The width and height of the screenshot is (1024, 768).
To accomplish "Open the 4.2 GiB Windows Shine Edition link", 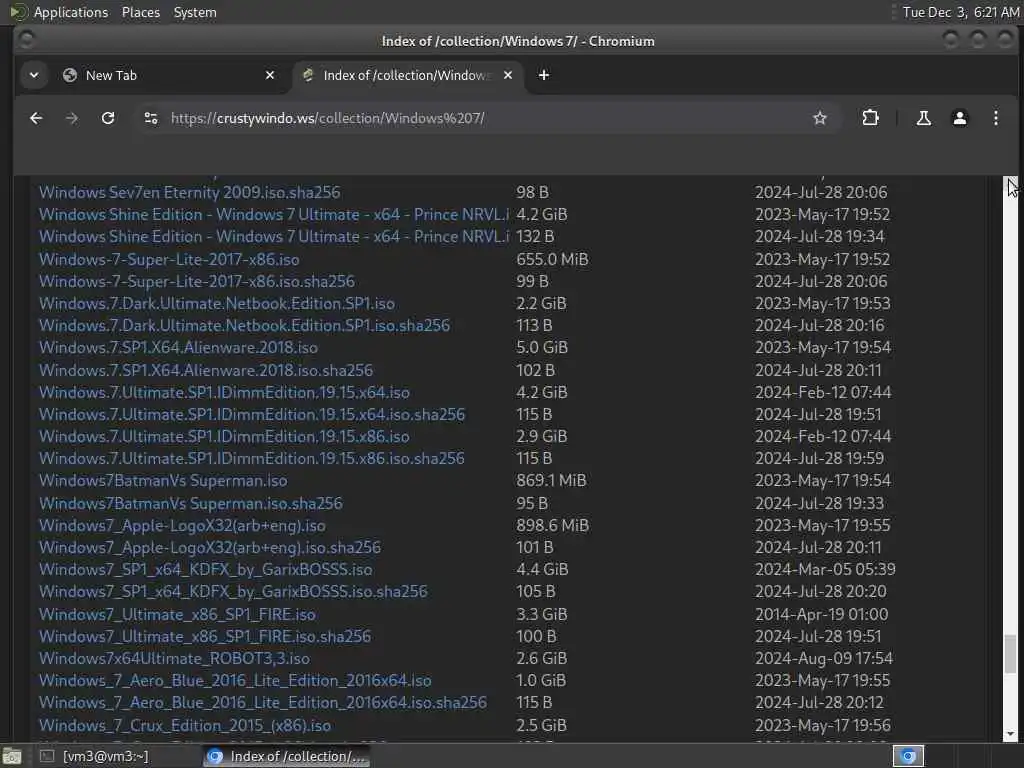I will tap(274, 215).
